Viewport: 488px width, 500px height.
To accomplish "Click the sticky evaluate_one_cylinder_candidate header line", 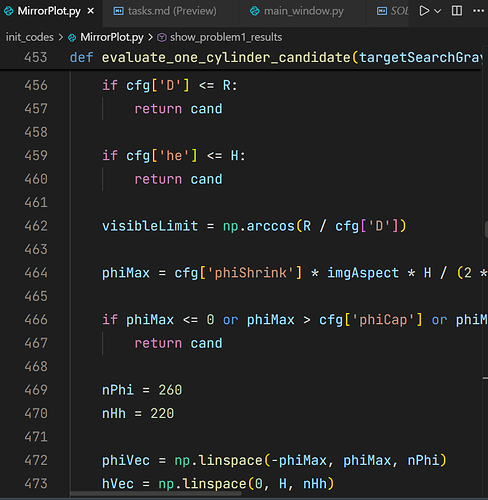I will click(241, 57).
